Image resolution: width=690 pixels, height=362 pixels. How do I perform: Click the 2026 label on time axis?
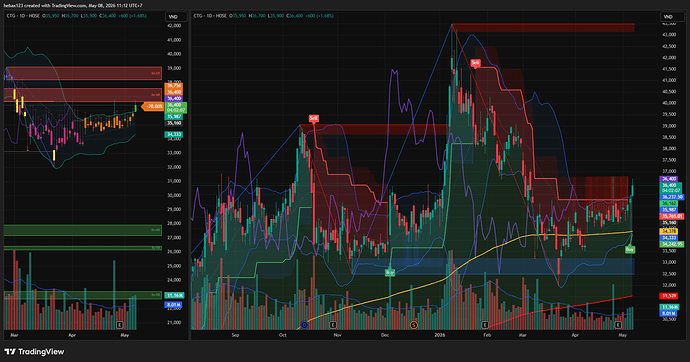pyautogui.click(x=440, y=335)
